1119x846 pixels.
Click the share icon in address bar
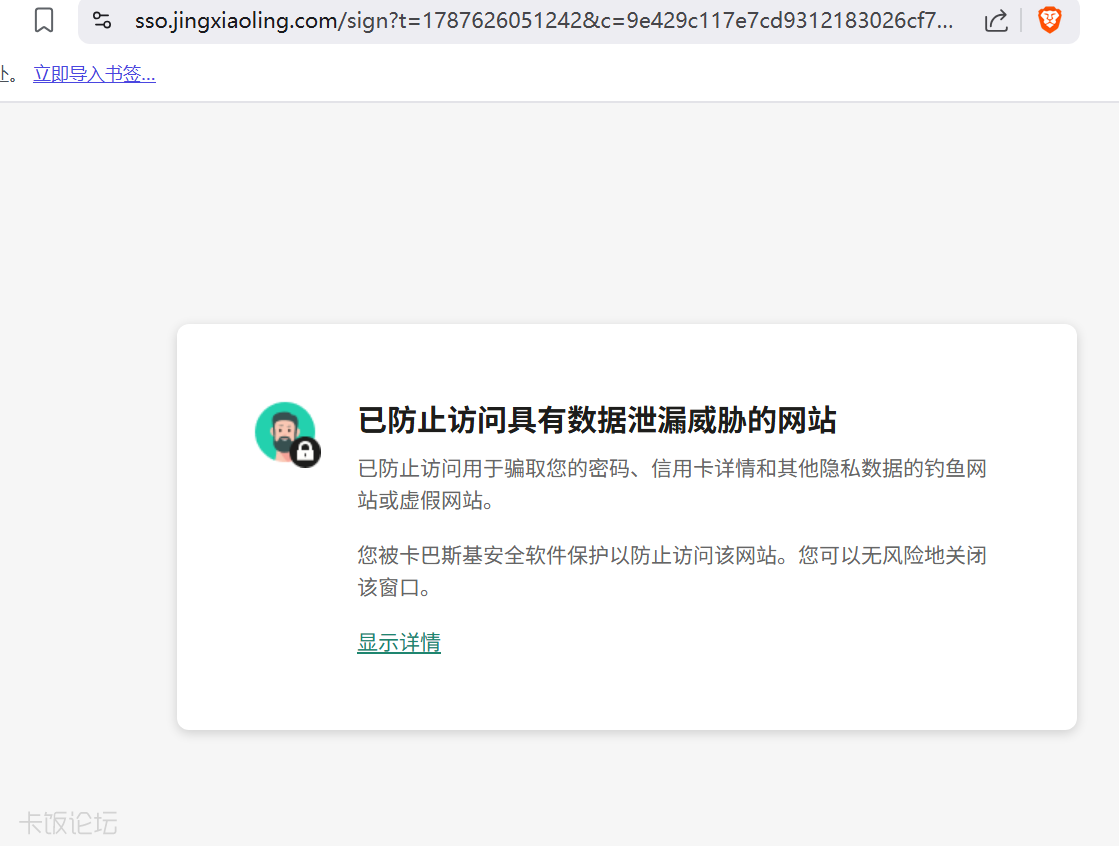pyautogui.click(x=996, y=21)
